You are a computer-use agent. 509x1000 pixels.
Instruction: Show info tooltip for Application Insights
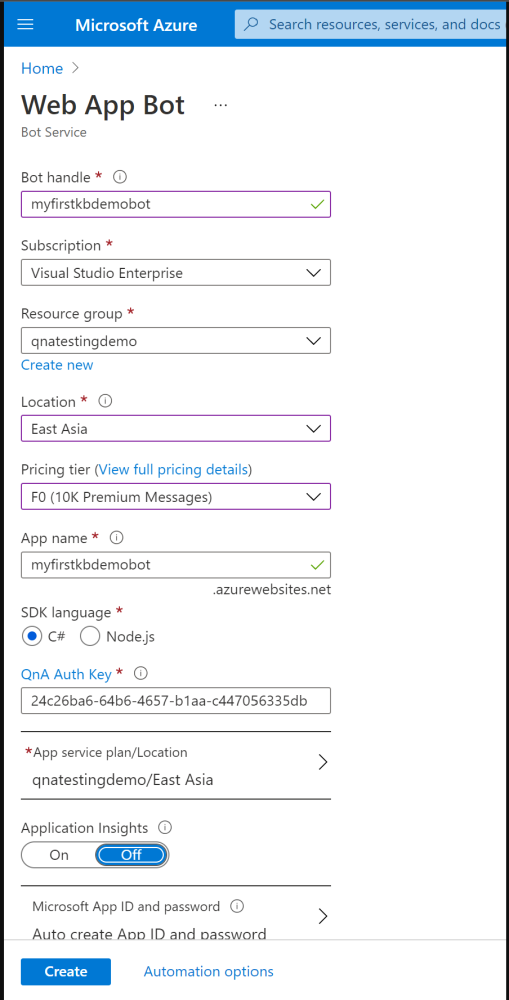(166, 828)
